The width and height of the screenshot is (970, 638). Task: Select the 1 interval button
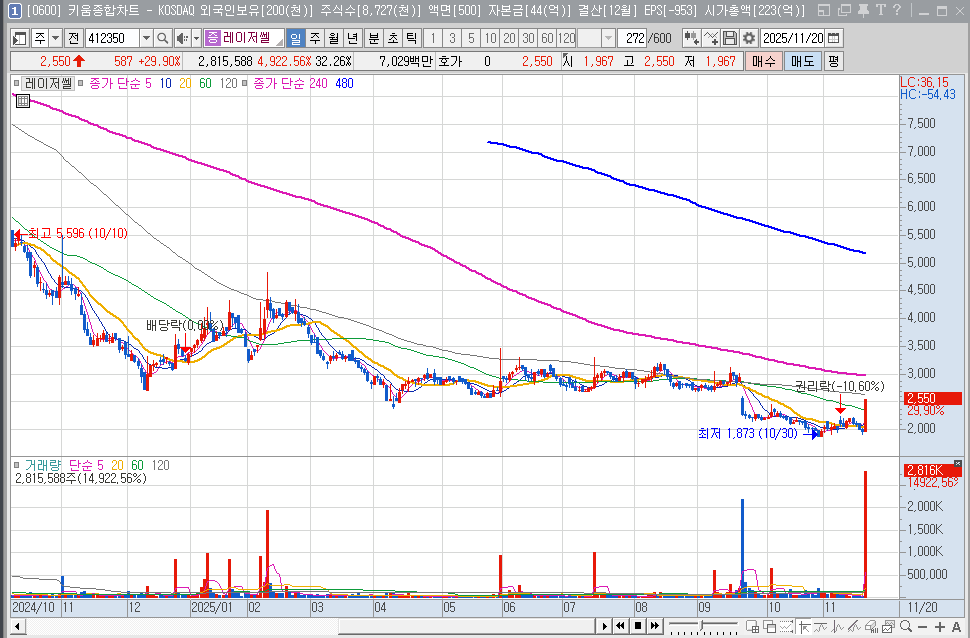click(433, 38)
